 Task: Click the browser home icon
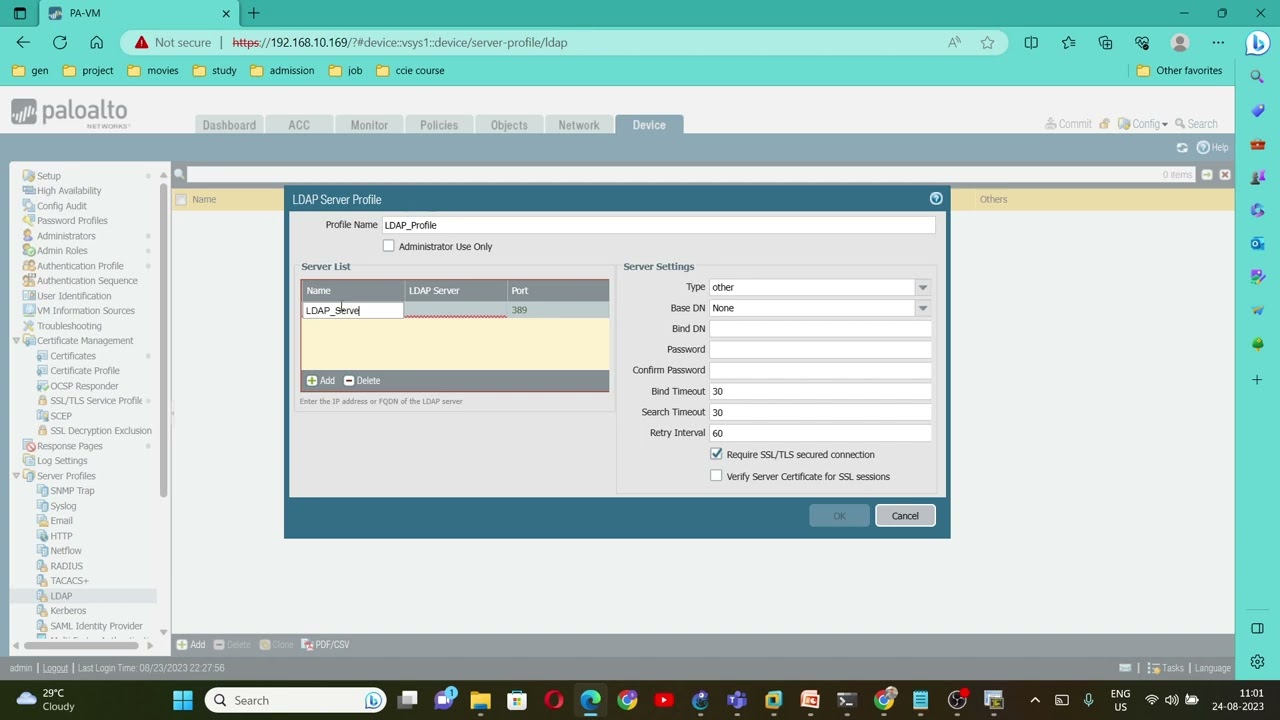coord(96,42)
